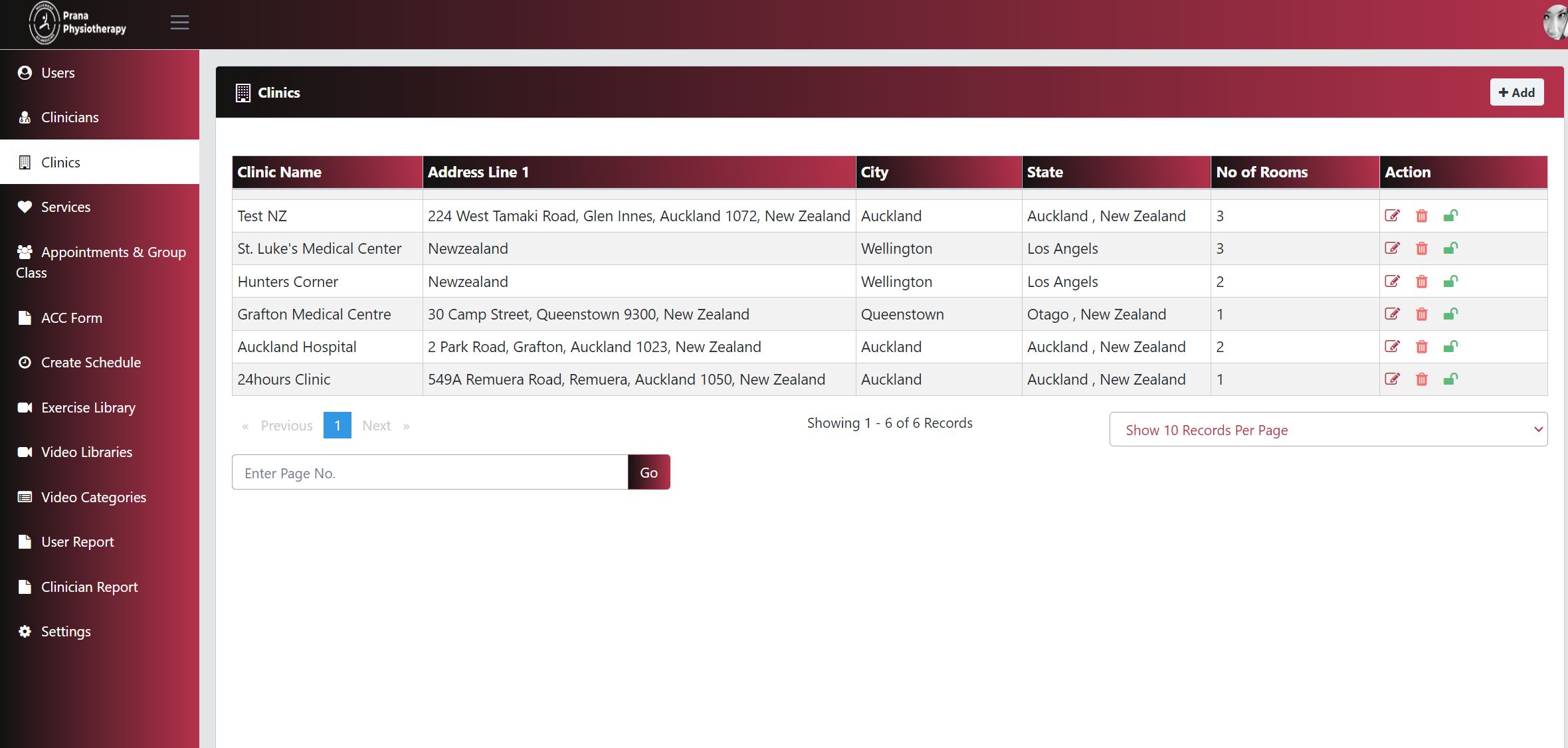This screenshot has height=748, width=1568.
Task: Edit the Test NZ clinic record
Action: 1392,215
